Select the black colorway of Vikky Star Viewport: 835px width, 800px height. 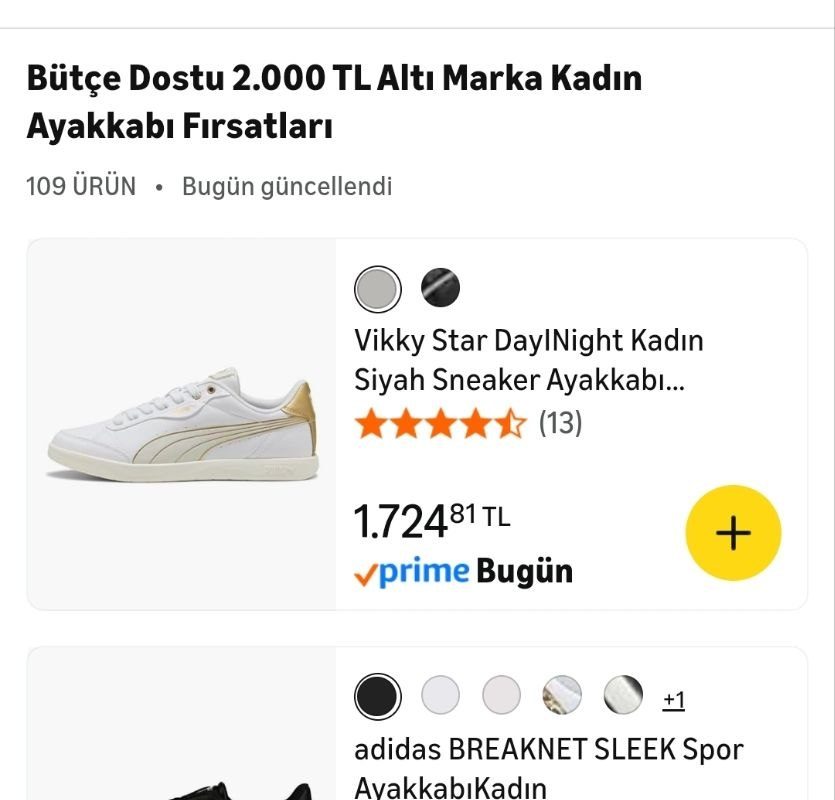pyautogui.click(x=440, y=288)
